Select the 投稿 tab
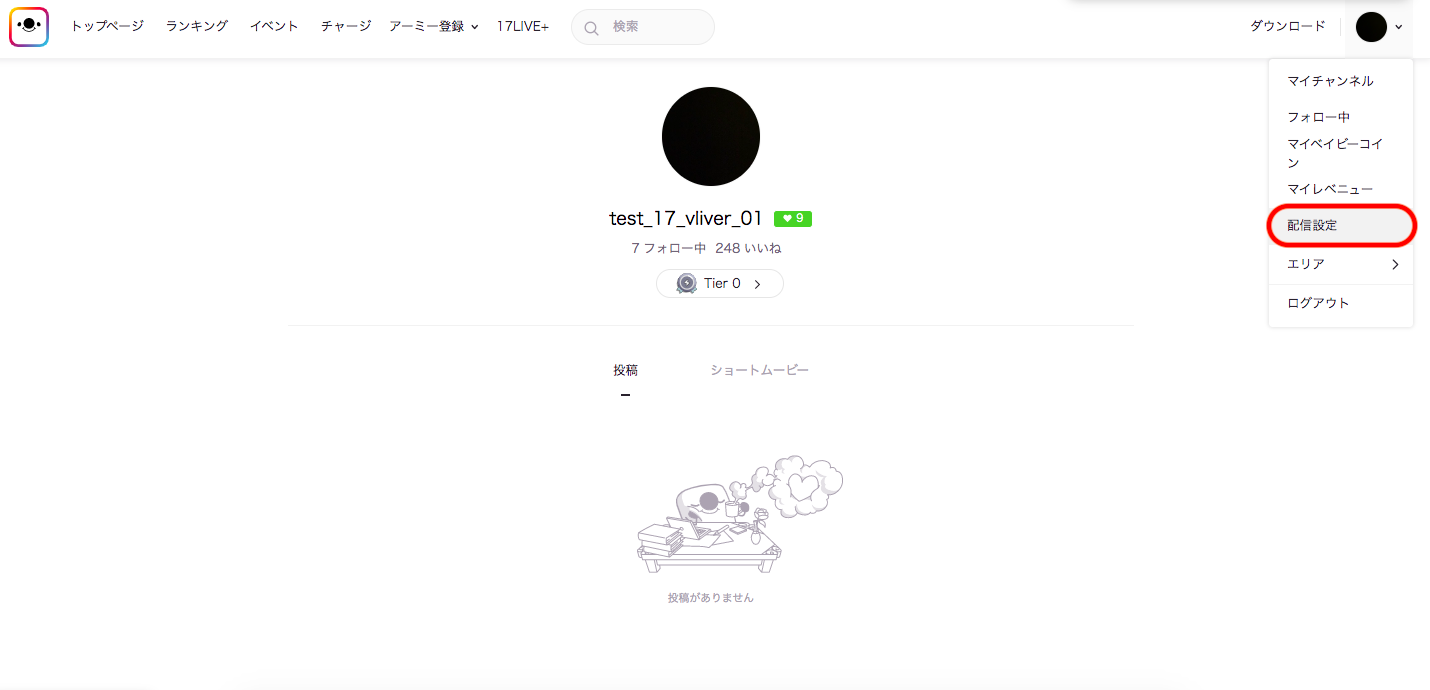Viewport: 1430px width, 690px height. pos(626,370)
